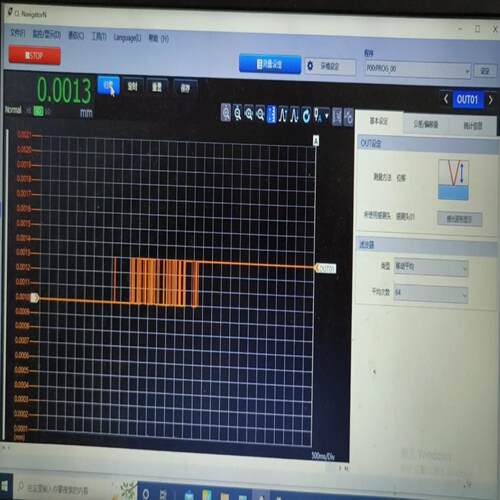Click the large blue measurement settings button
Screen dimensions: 500x500
270,64
